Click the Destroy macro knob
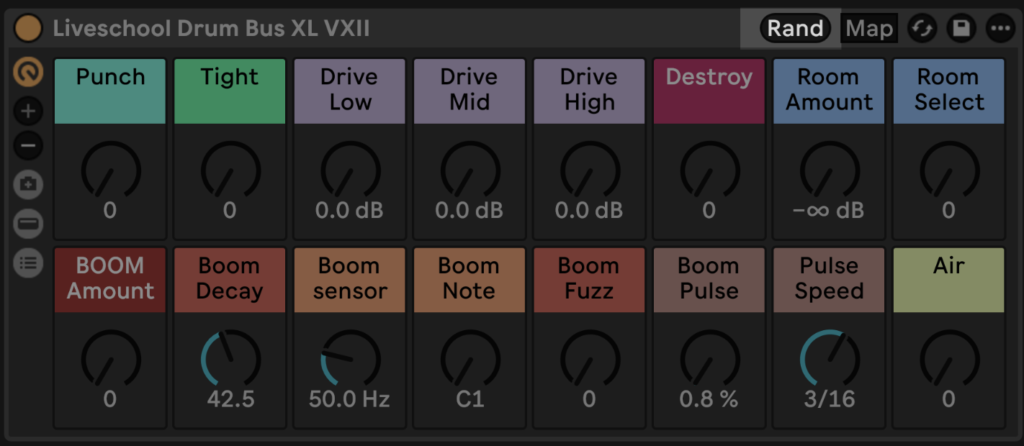 pos(709,170)
